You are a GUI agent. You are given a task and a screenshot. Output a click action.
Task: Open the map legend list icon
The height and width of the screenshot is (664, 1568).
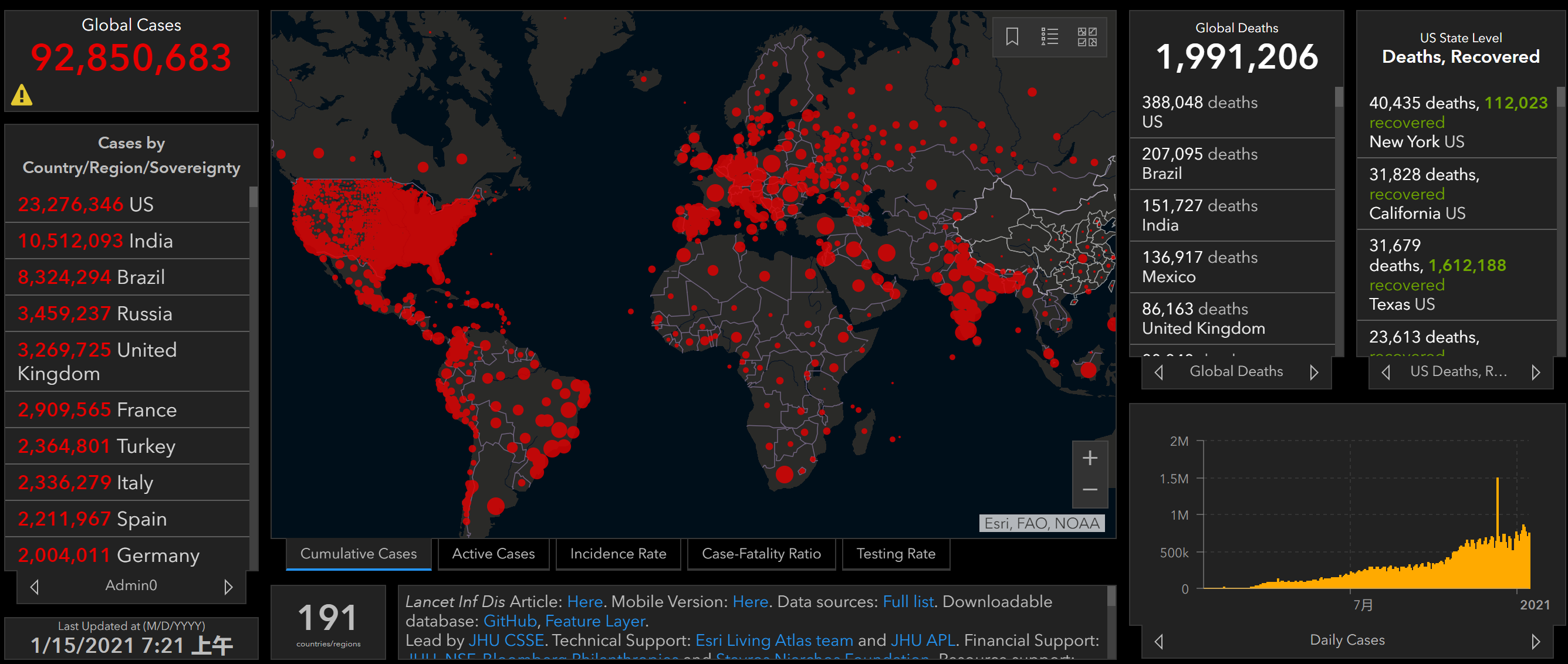(1049, 36)
